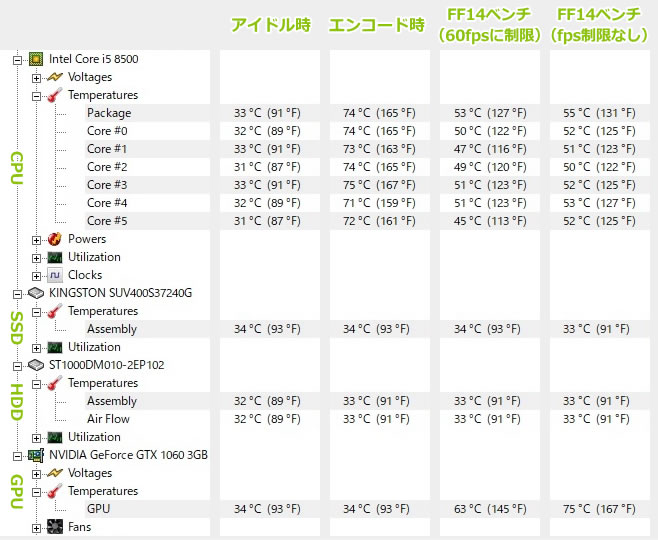Collapse the KINGSTON SUV400S37240G node

(x=17, y=294)
